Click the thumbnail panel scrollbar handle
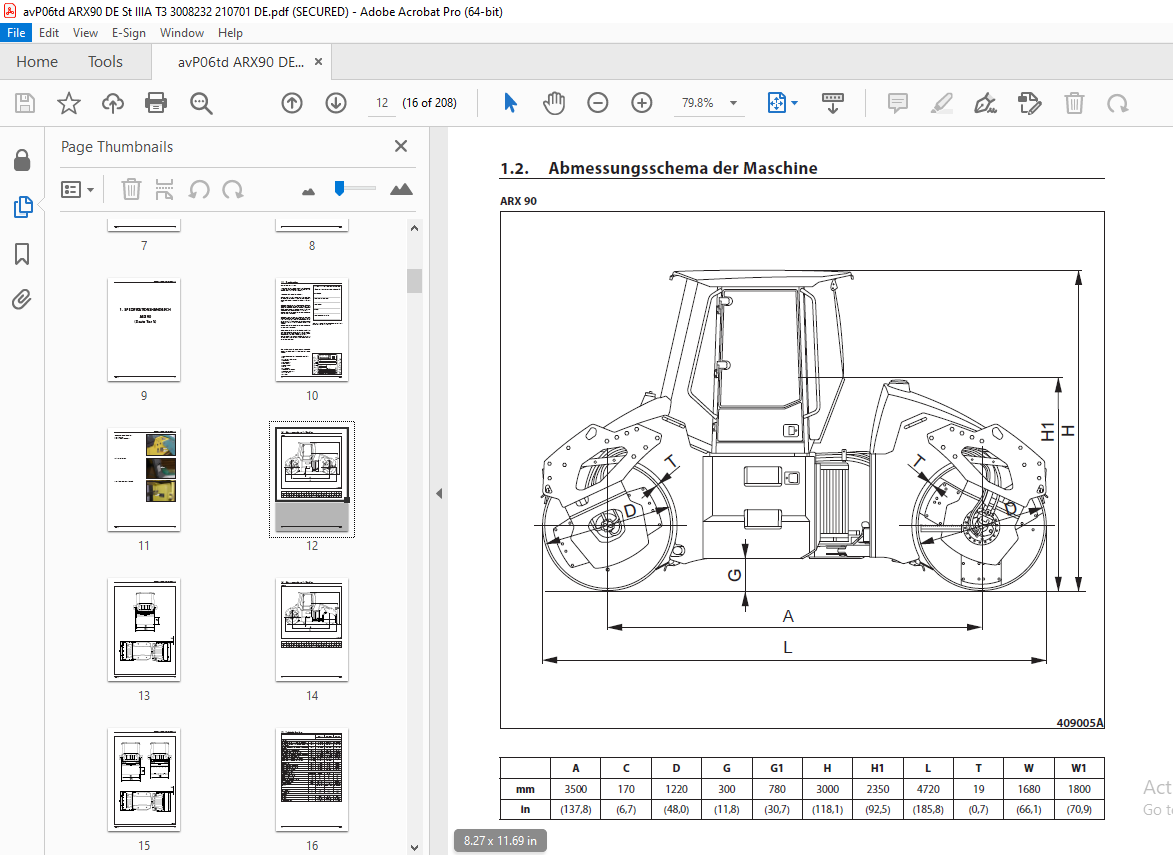Image resolution: width=1173 pixels, height=855 pixels. coord(414,281)
